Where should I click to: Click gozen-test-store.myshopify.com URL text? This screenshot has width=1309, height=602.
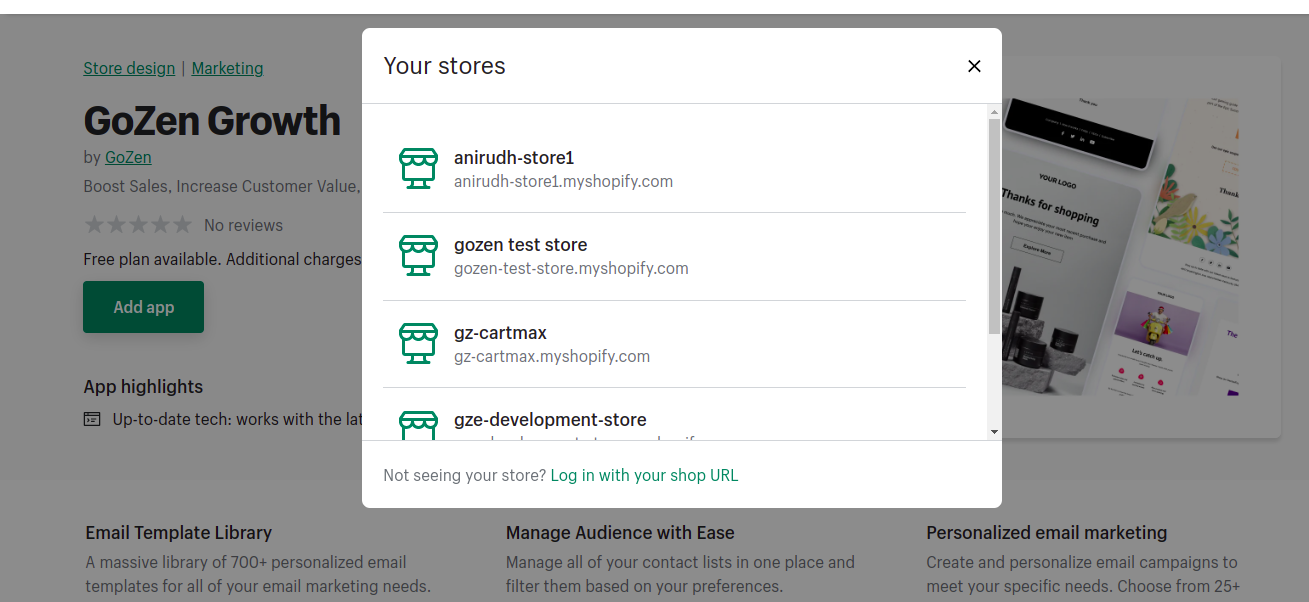point(571,269)
